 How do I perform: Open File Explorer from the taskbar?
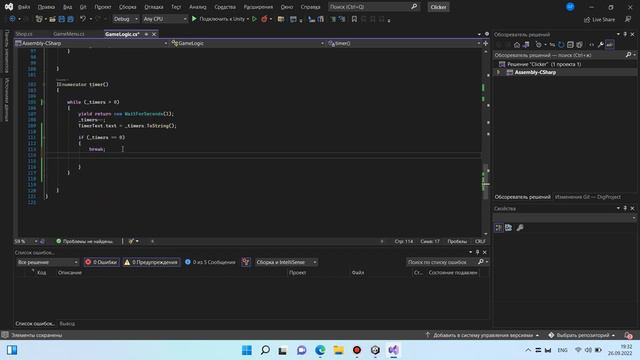(338, 350)
